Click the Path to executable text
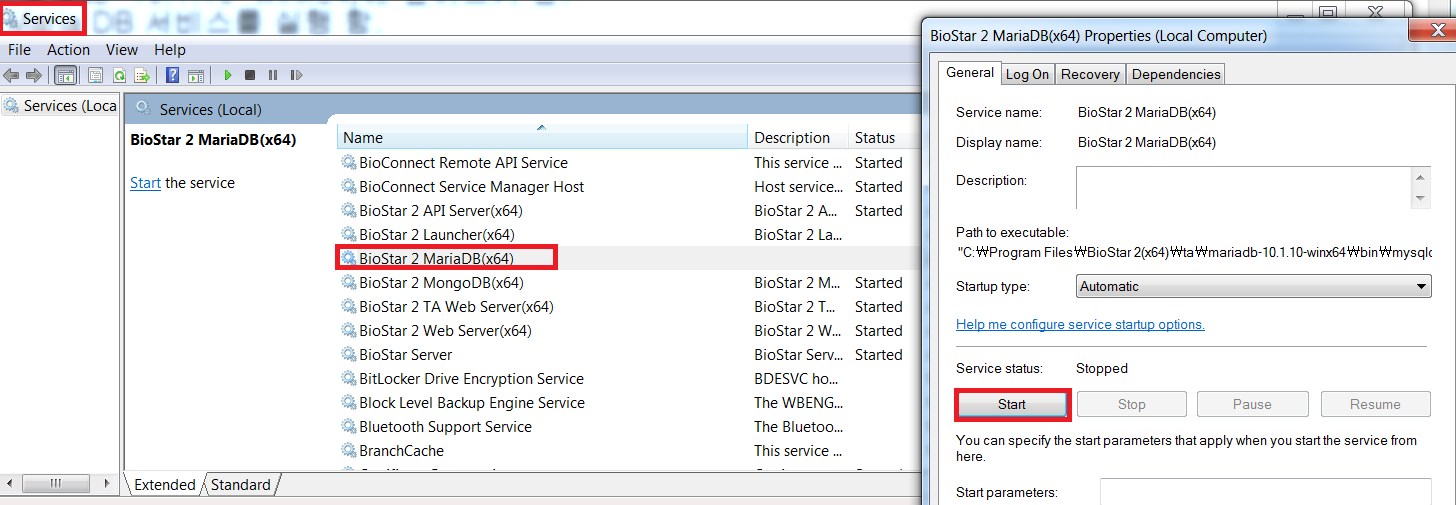1456x505 pixels. point(1196,252)
